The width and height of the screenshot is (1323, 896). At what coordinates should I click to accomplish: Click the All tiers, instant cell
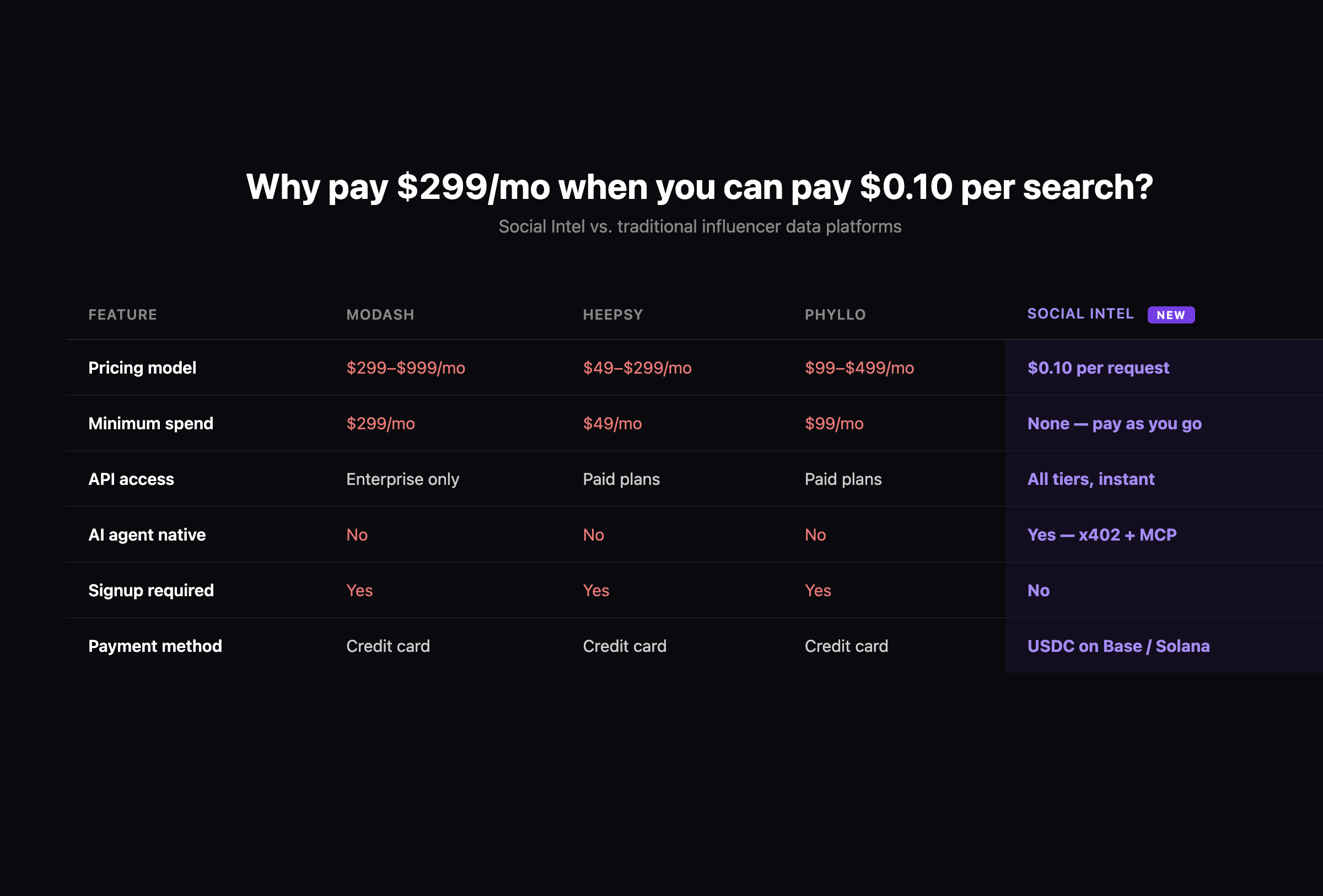click(1091, 479)
